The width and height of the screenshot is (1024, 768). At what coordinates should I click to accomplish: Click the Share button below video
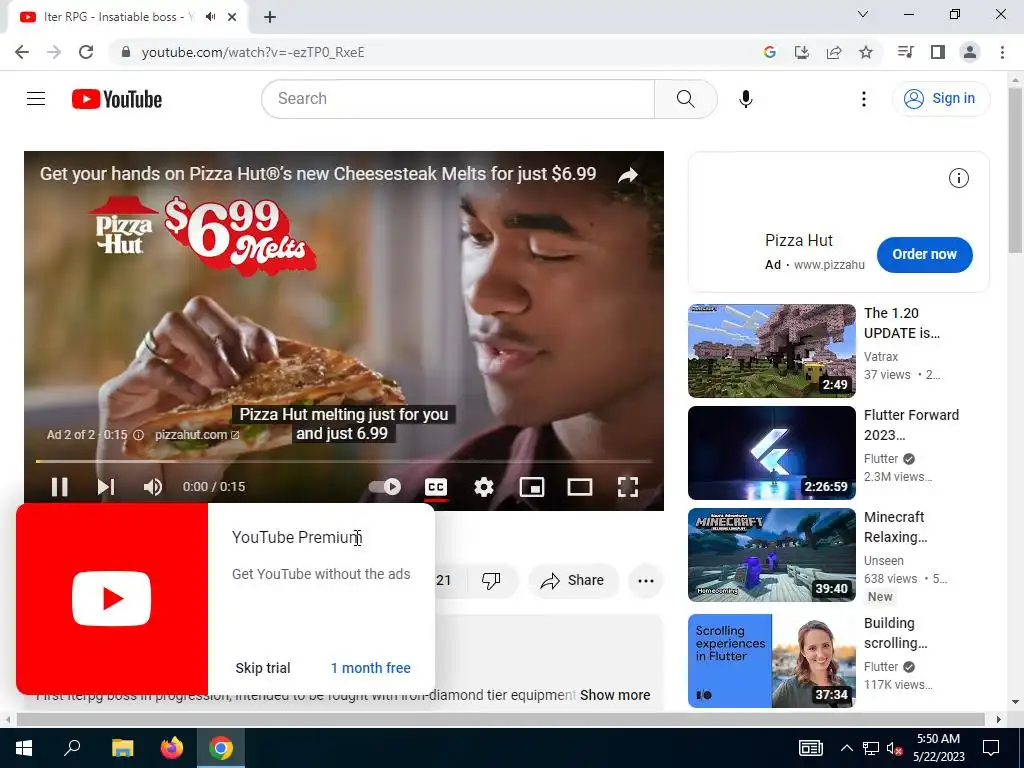[572, 580]
